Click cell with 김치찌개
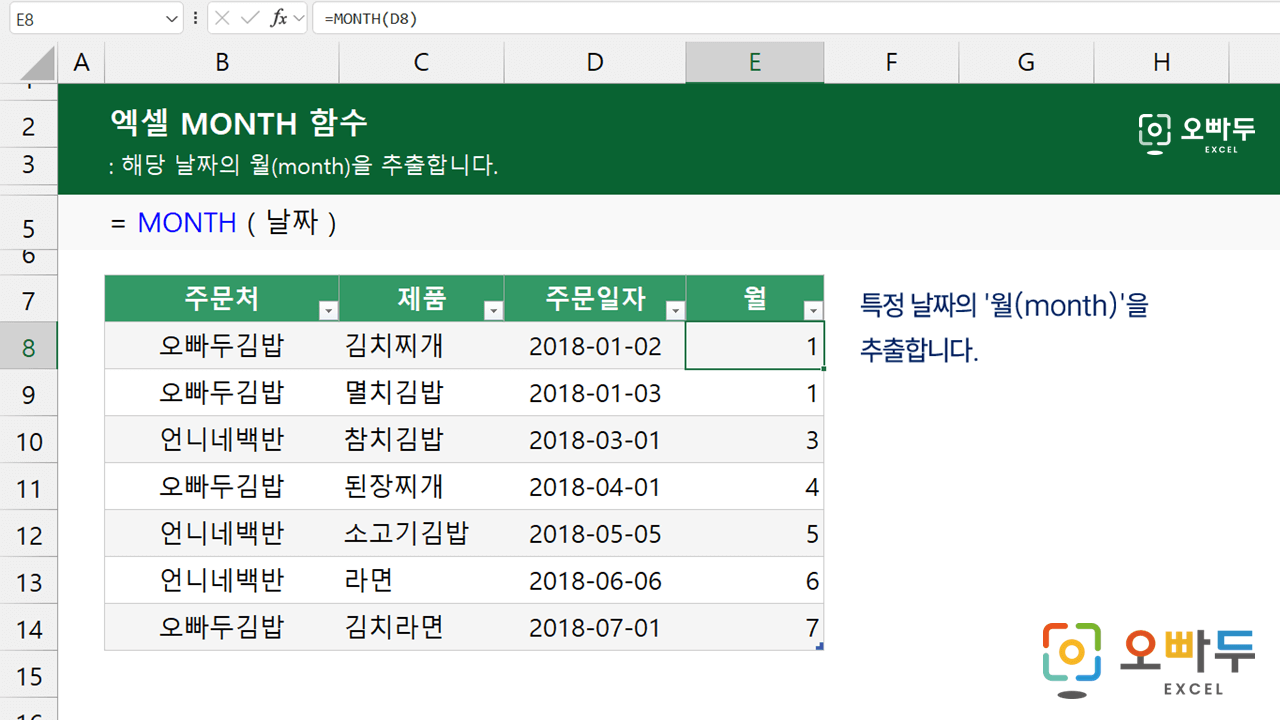Image resolution: width=1280 pixels, height=720 pixels. 421,346
